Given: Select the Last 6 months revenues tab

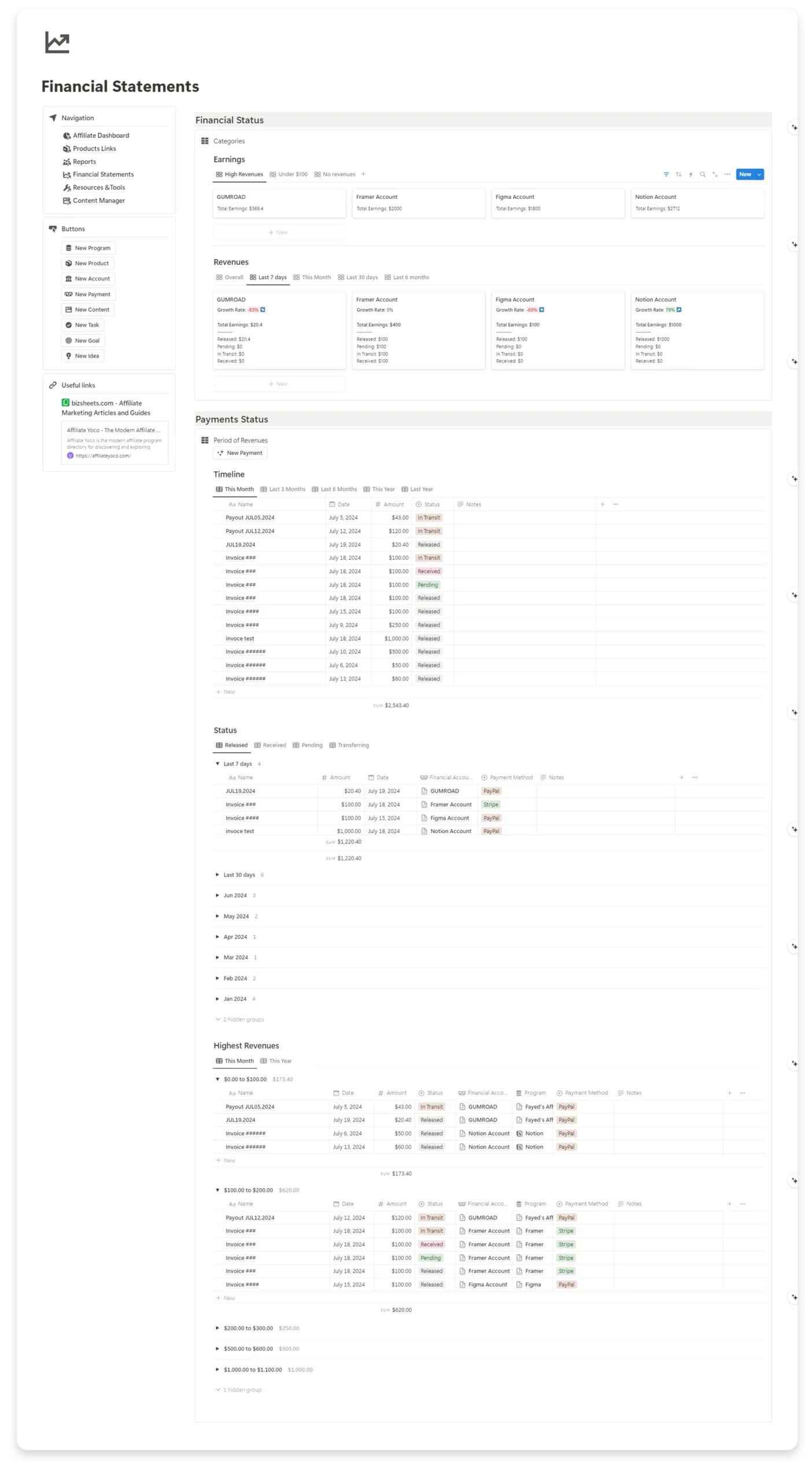Looking at the screenshot, I should pyautogui.click(x=407, y=277).
